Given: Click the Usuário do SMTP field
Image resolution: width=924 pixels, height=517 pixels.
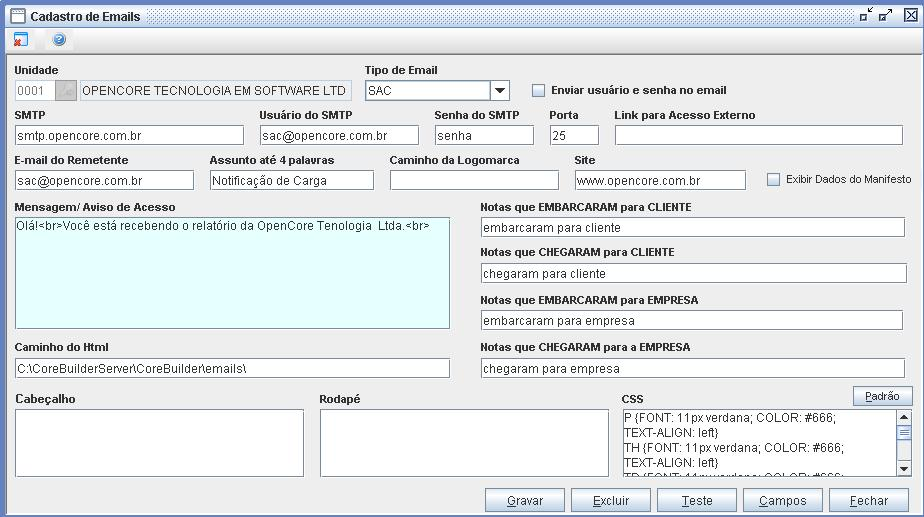Looking at the screenshot, I should tap(339, 136).
